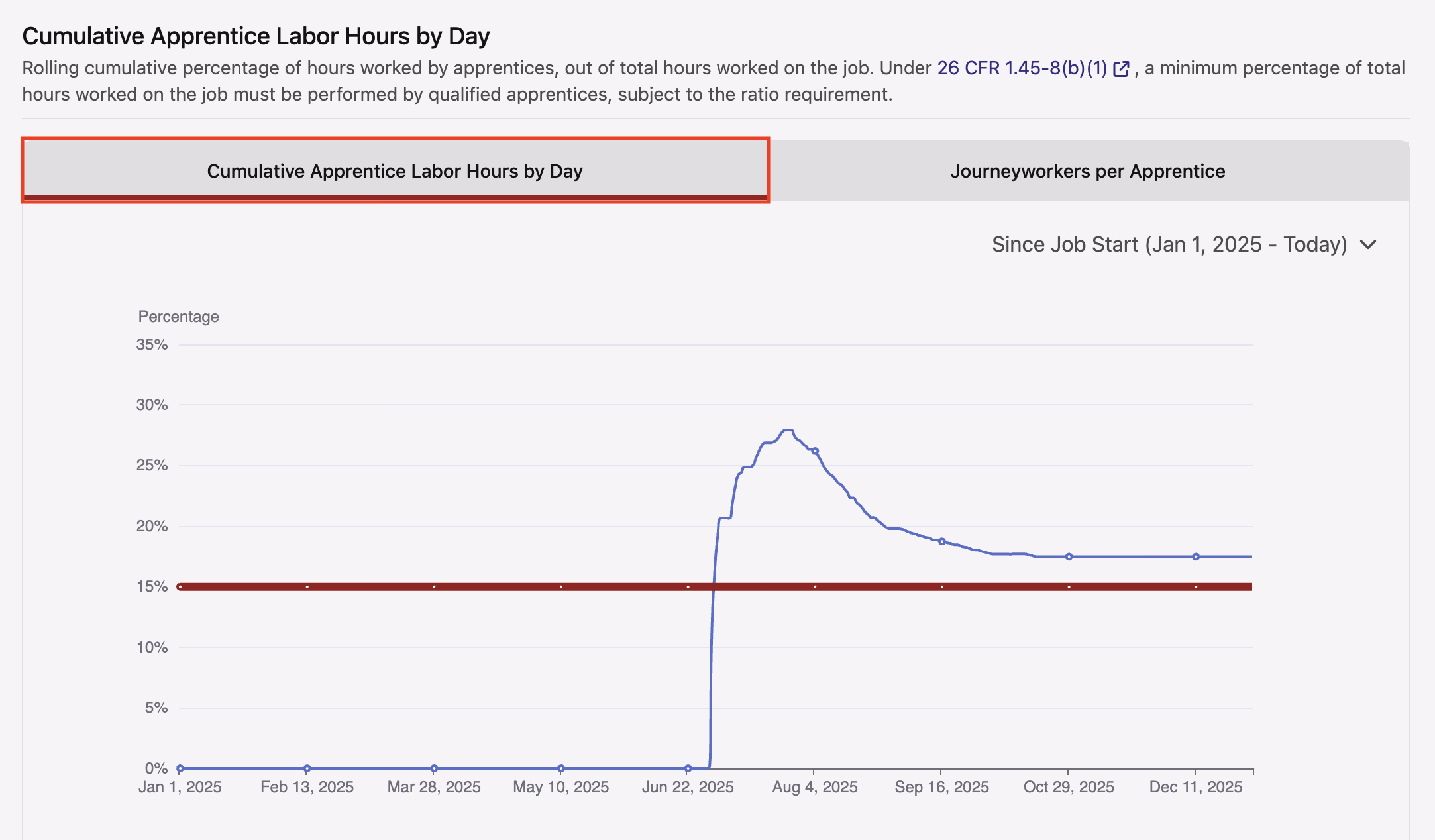The width and height of the screenshot is (1435, 840).
Task: Click the blue data point at Feb 13, 2025
Action: point(307,768)
